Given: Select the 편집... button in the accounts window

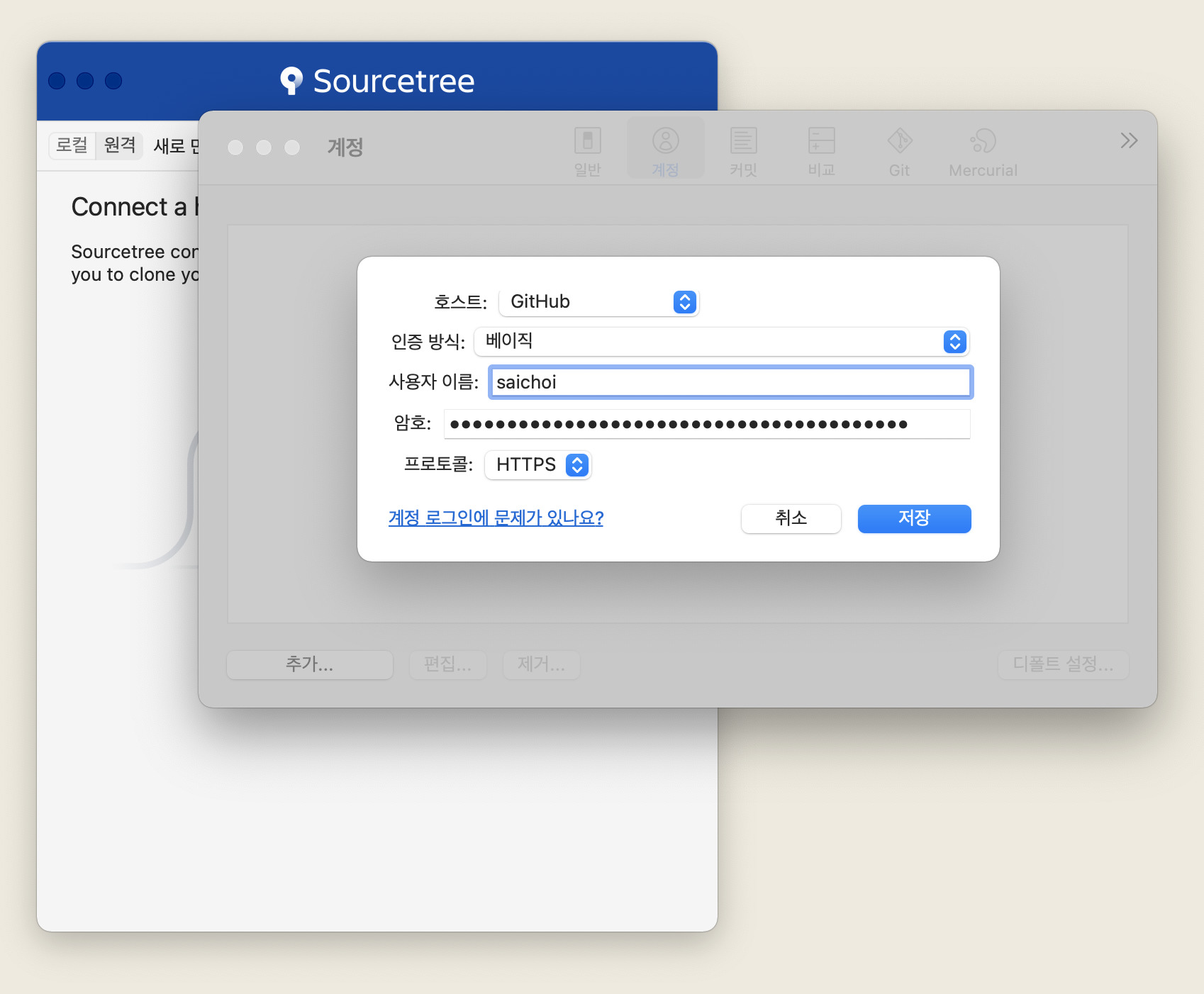Looking at the screenshot, I should point(448,664).
